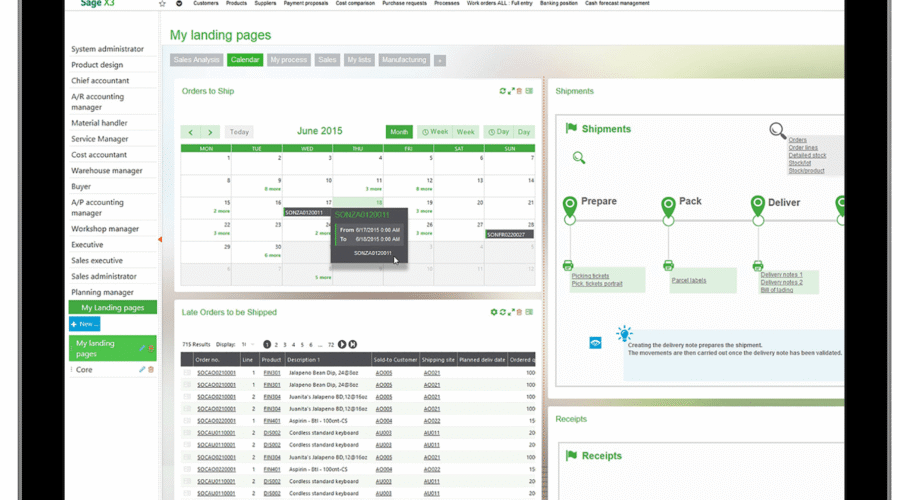The height and width of the screenshot is (500, 900).
Task: Click printer icon above Picking tickets
Action: pos(568,266)
